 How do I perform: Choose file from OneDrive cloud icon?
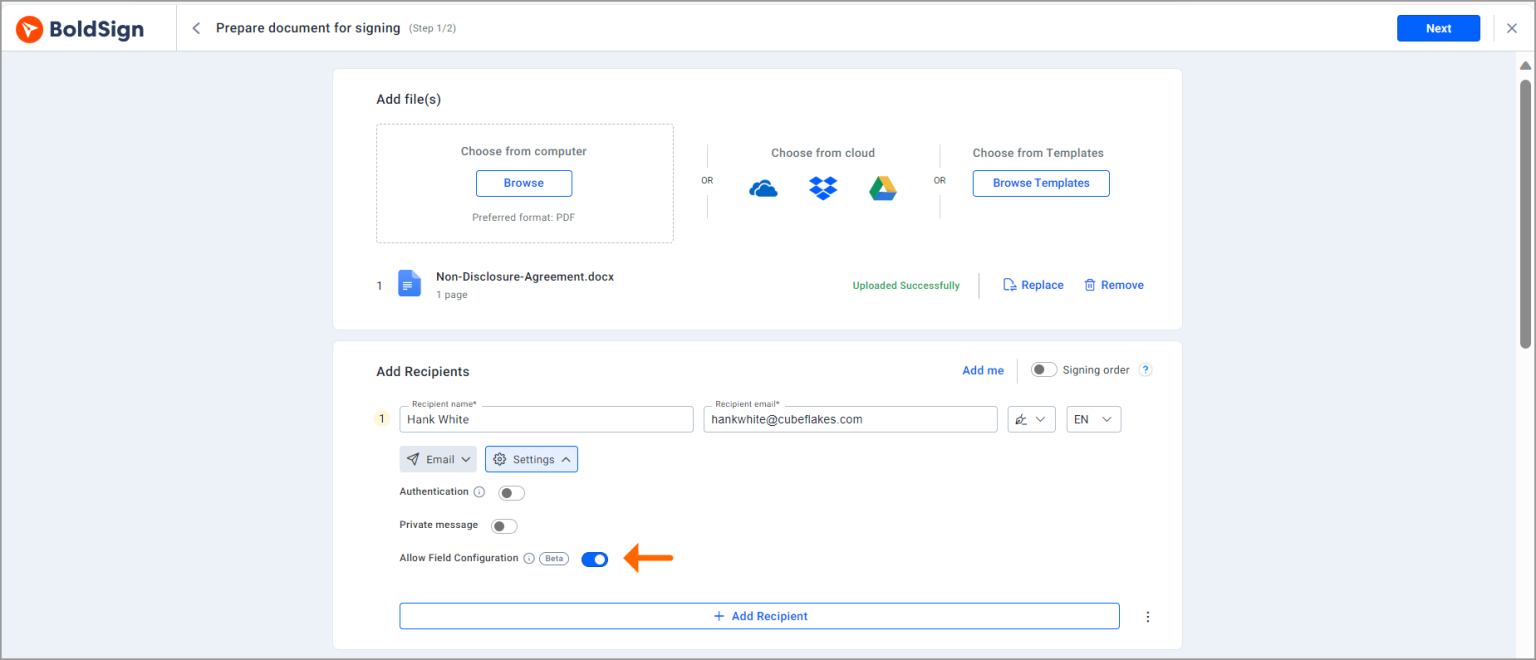(763, 189)
